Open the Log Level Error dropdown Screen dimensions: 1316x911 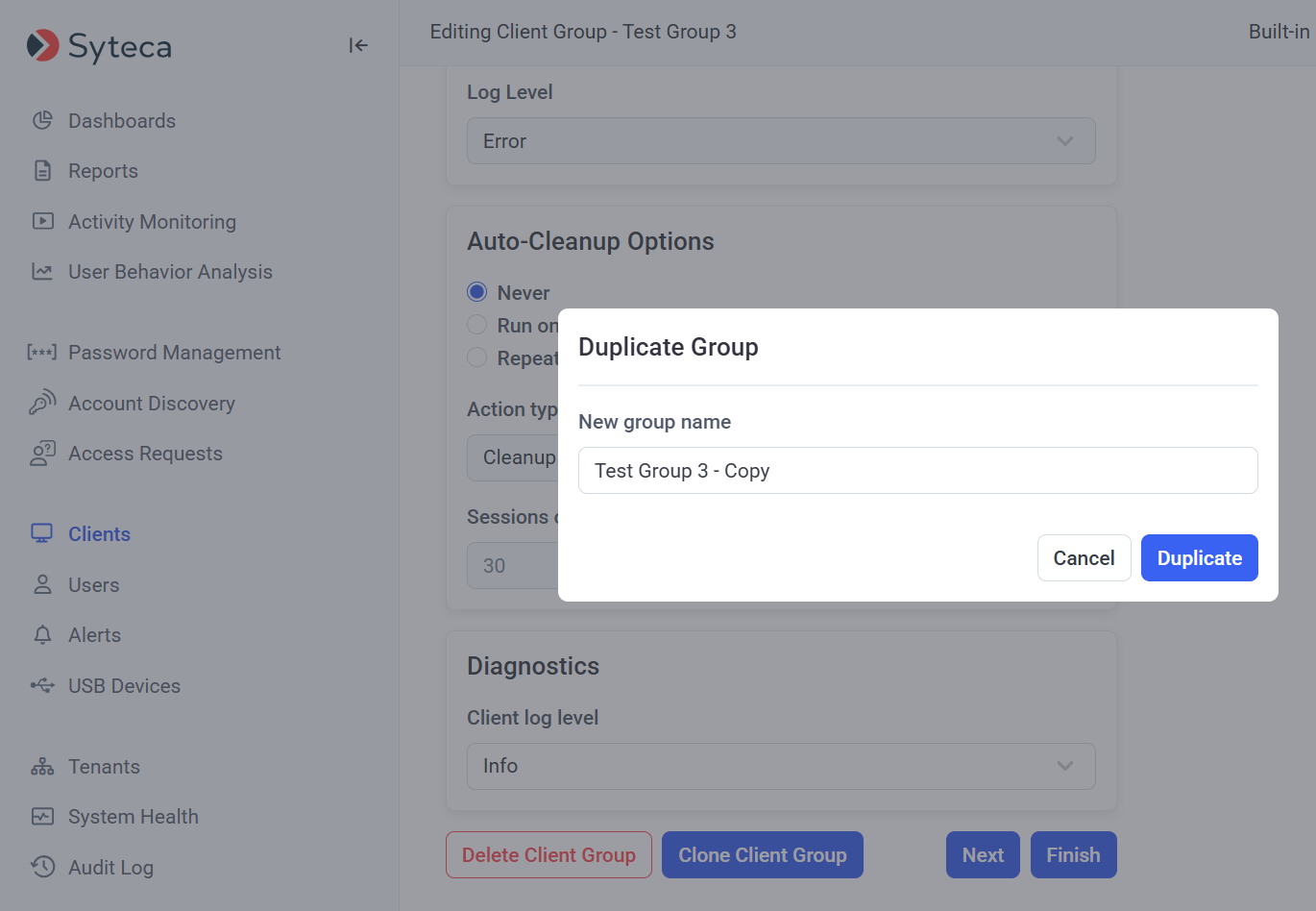pos(780,141)
